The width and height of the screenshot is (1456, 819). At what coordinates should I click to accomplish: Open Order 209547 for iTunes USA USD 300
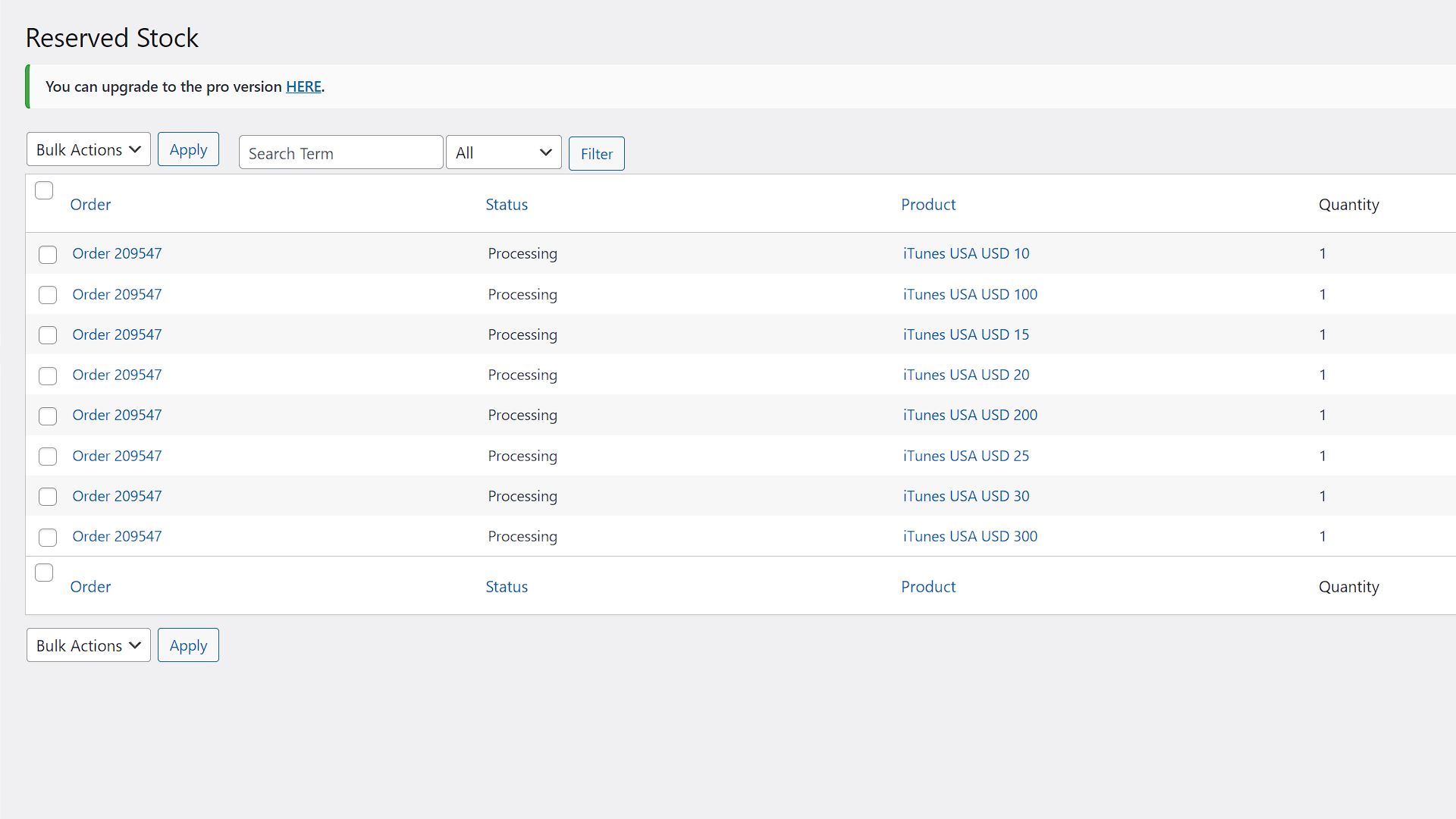117,536
